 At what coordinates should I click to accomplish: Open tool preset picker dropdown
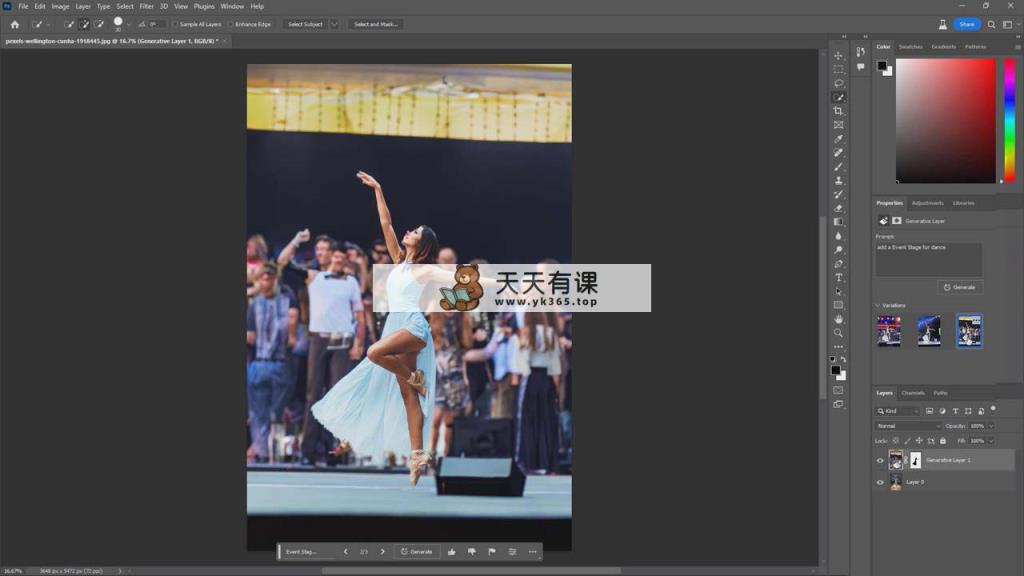tap(48, 24)
